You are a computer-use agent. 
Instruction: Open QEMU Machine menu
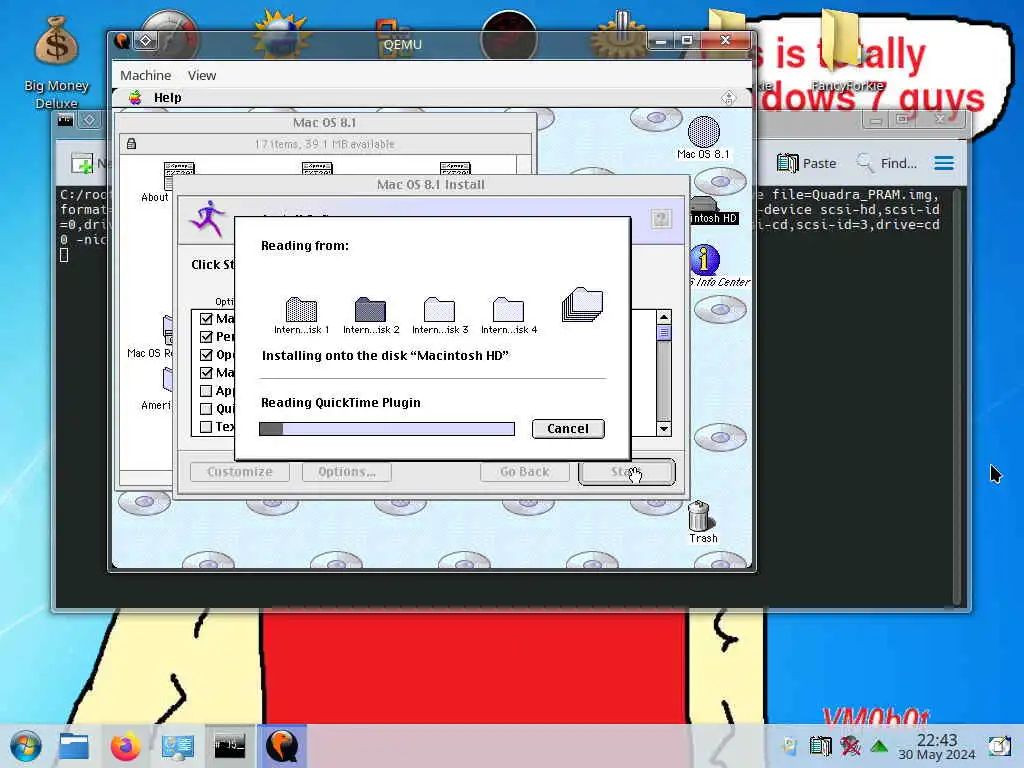click(145, 75)
